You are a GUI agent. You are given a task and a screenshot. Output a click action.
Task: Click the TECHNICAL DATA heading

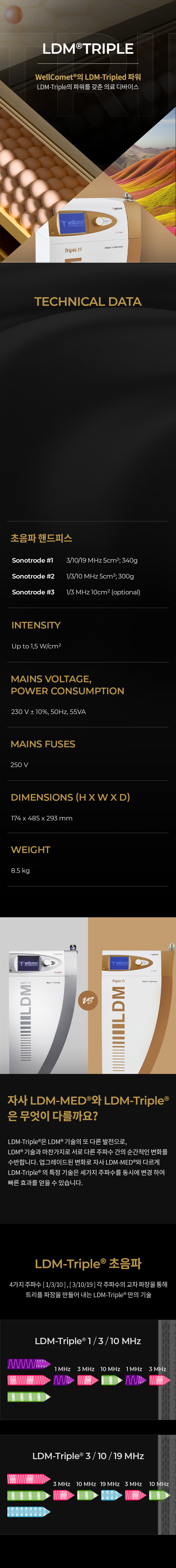point(88,301)
